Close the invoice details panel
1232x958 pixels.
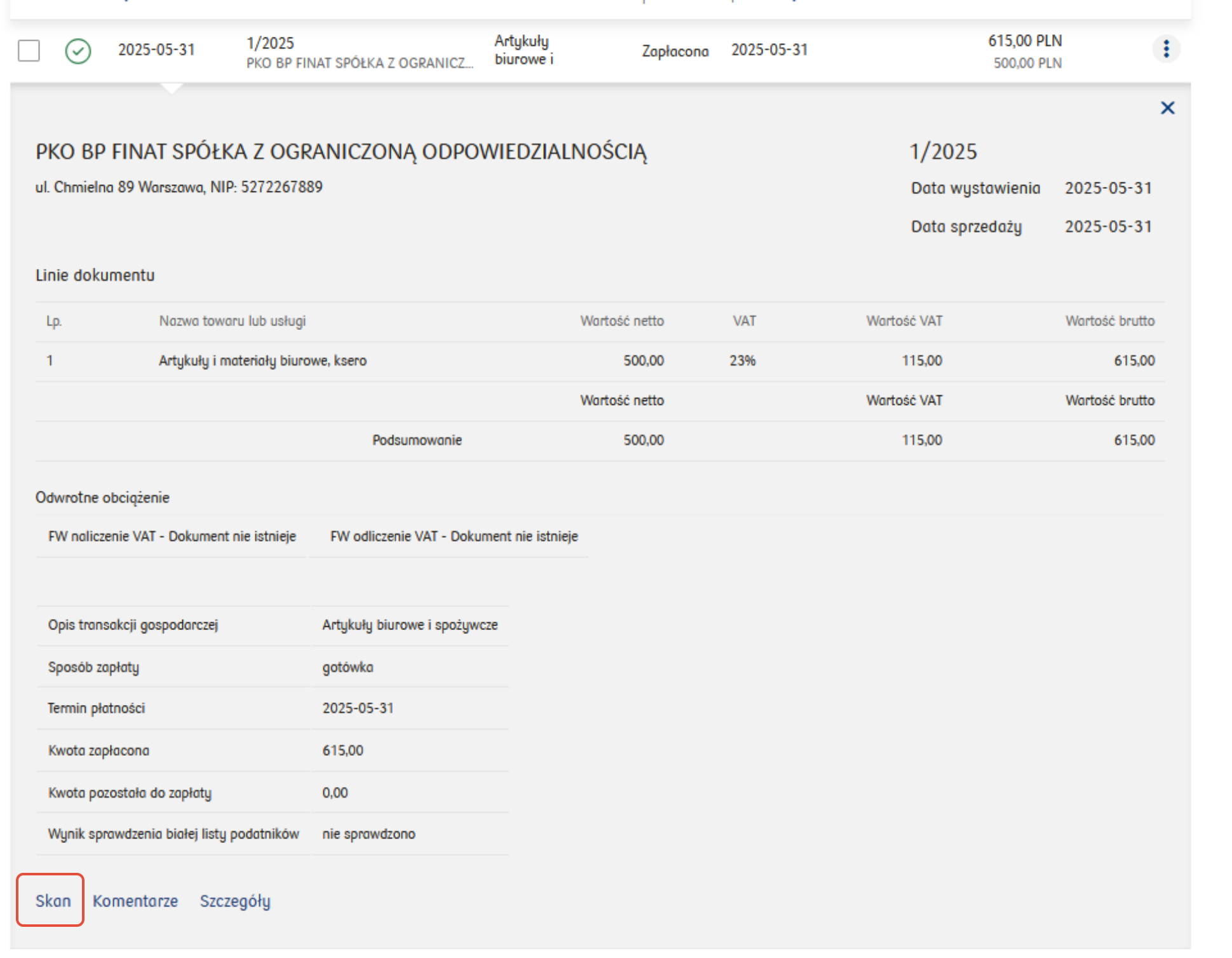pyautogui.click(x=1167, y=108)
